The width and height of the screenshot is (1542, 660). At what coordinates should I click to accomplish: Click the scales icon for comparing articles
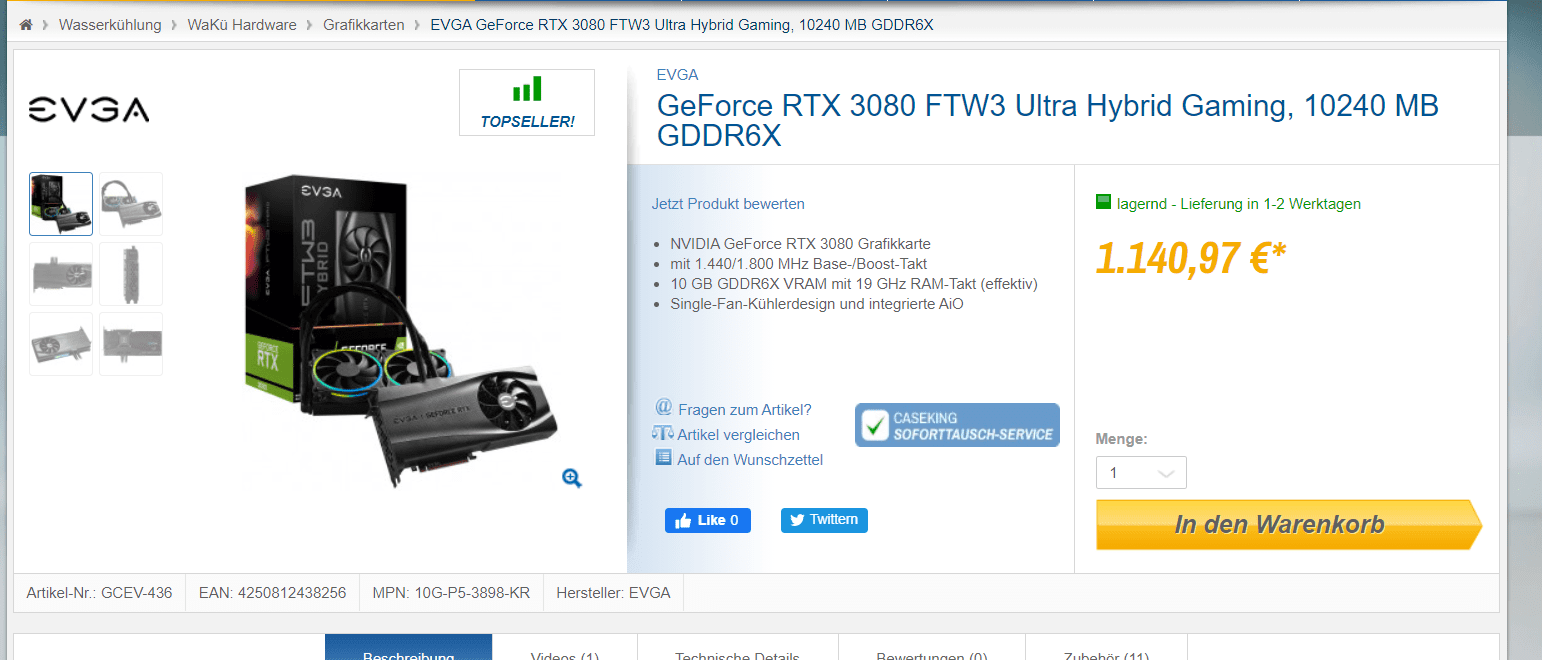click(x=662, y=433)
